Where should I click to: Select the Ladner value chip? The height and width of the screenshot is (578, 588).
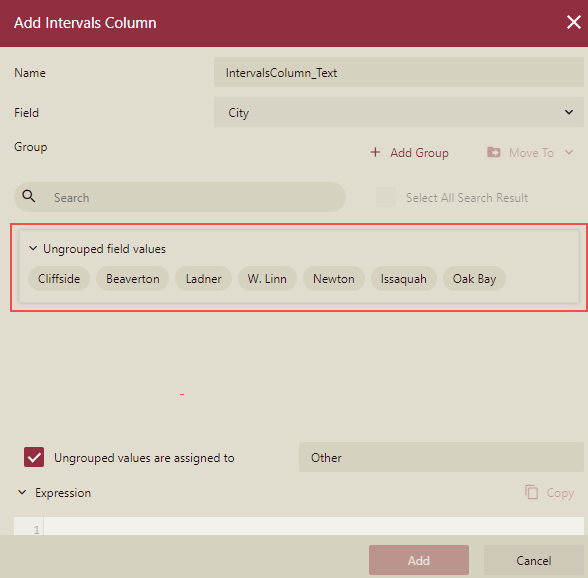pyautogui.click(x=203, y=279)
